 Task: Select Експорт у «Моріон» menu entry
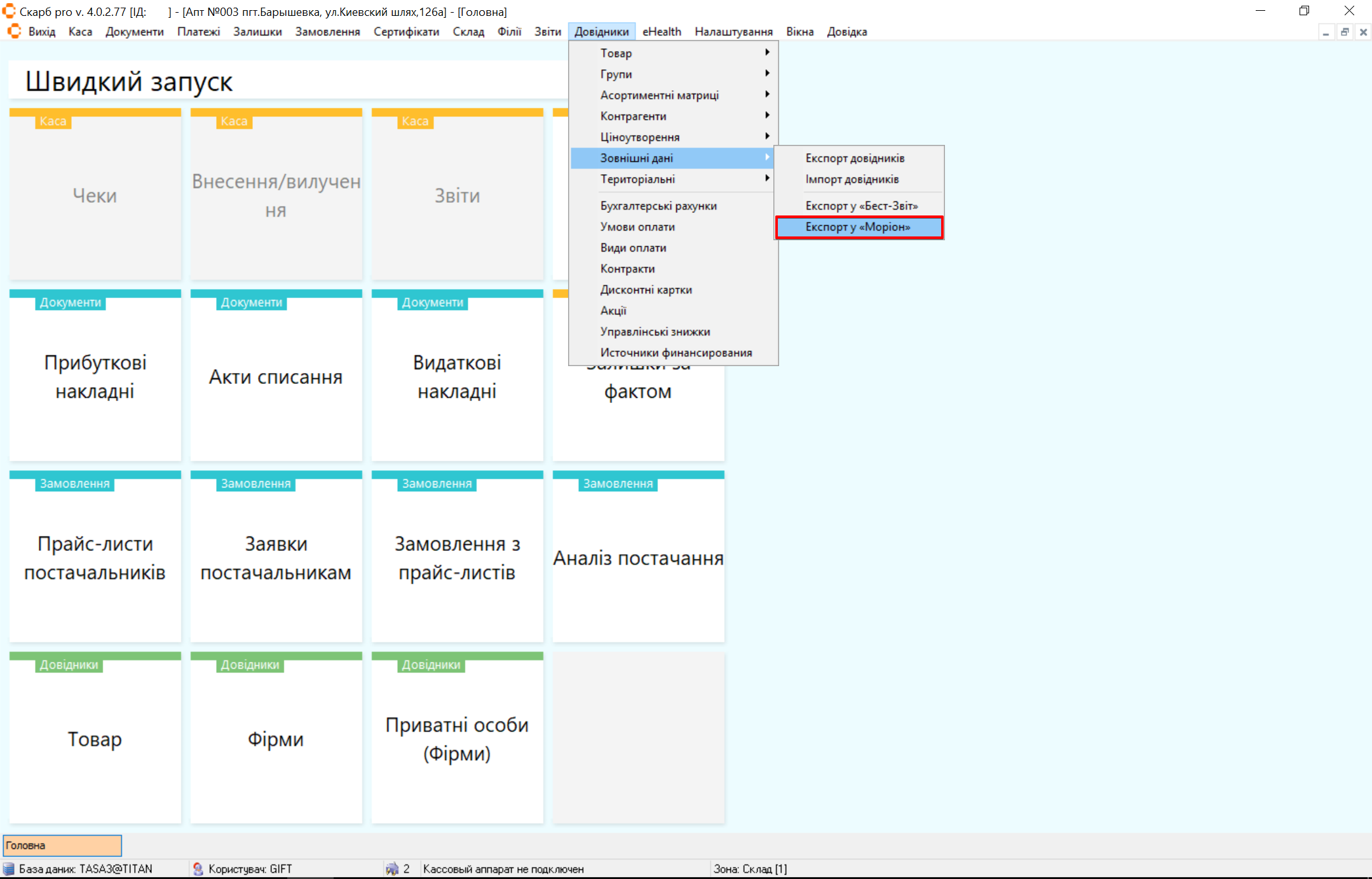tap(859, 227)
